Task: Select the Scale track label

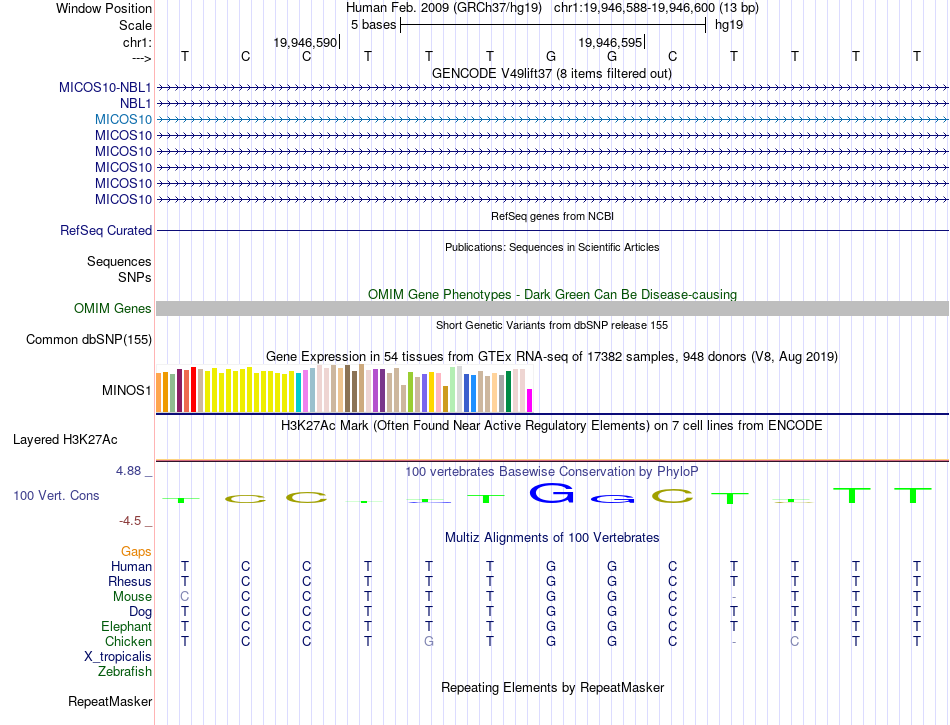Action: [135, 25]
